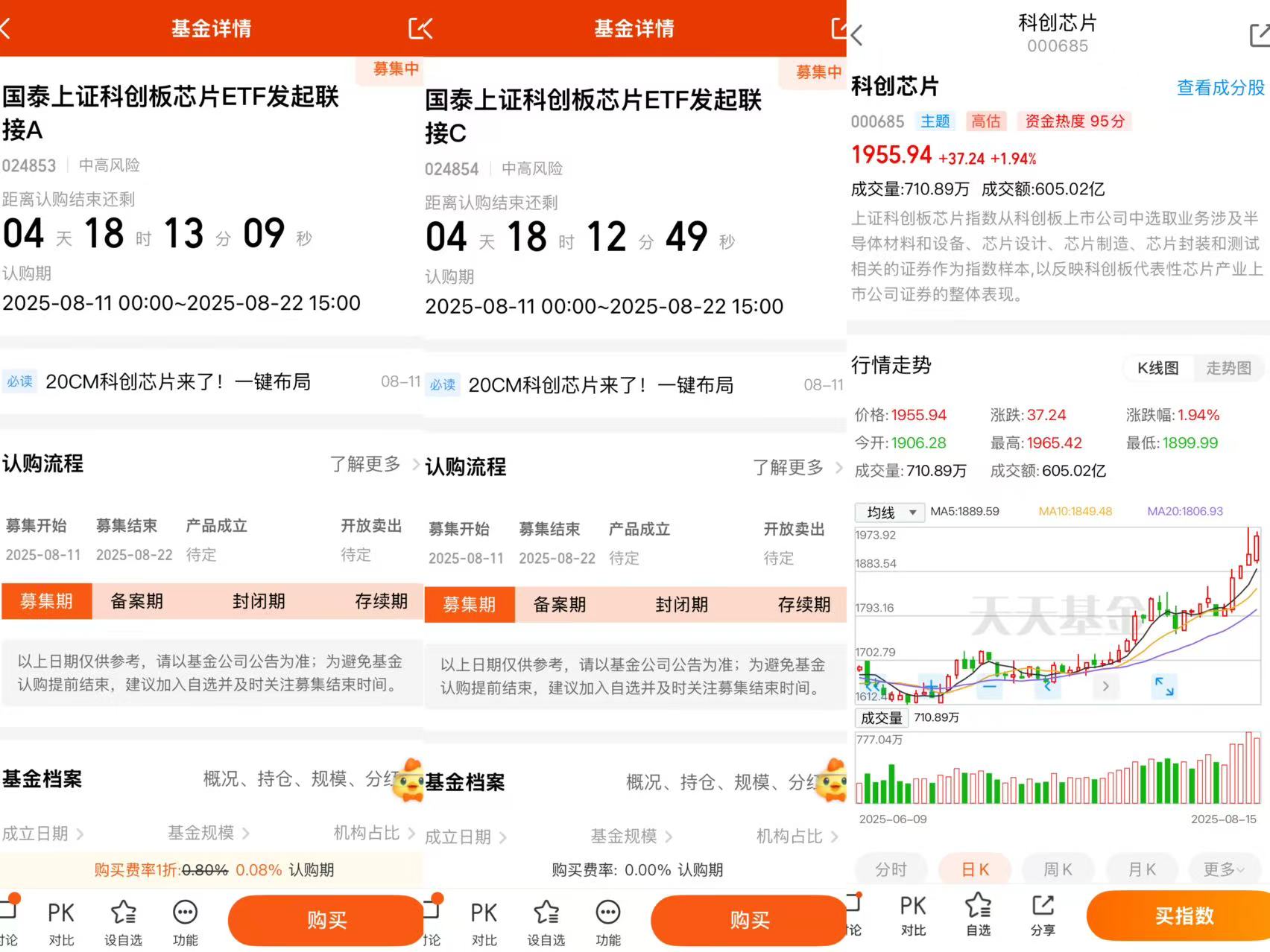Tap the discounted fee 0.08% on 联接A page
The image size is (1270, 952).
point(259,870)
